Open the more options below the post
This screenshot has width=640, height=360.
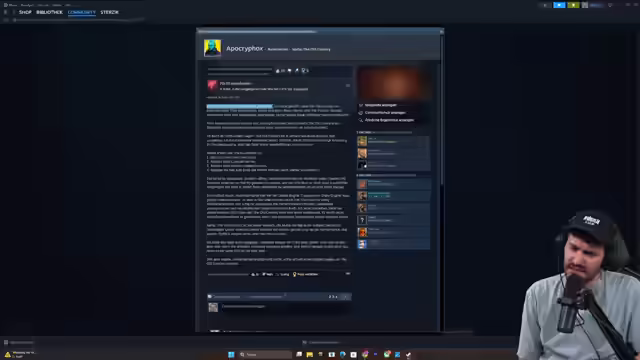point(348,274)
